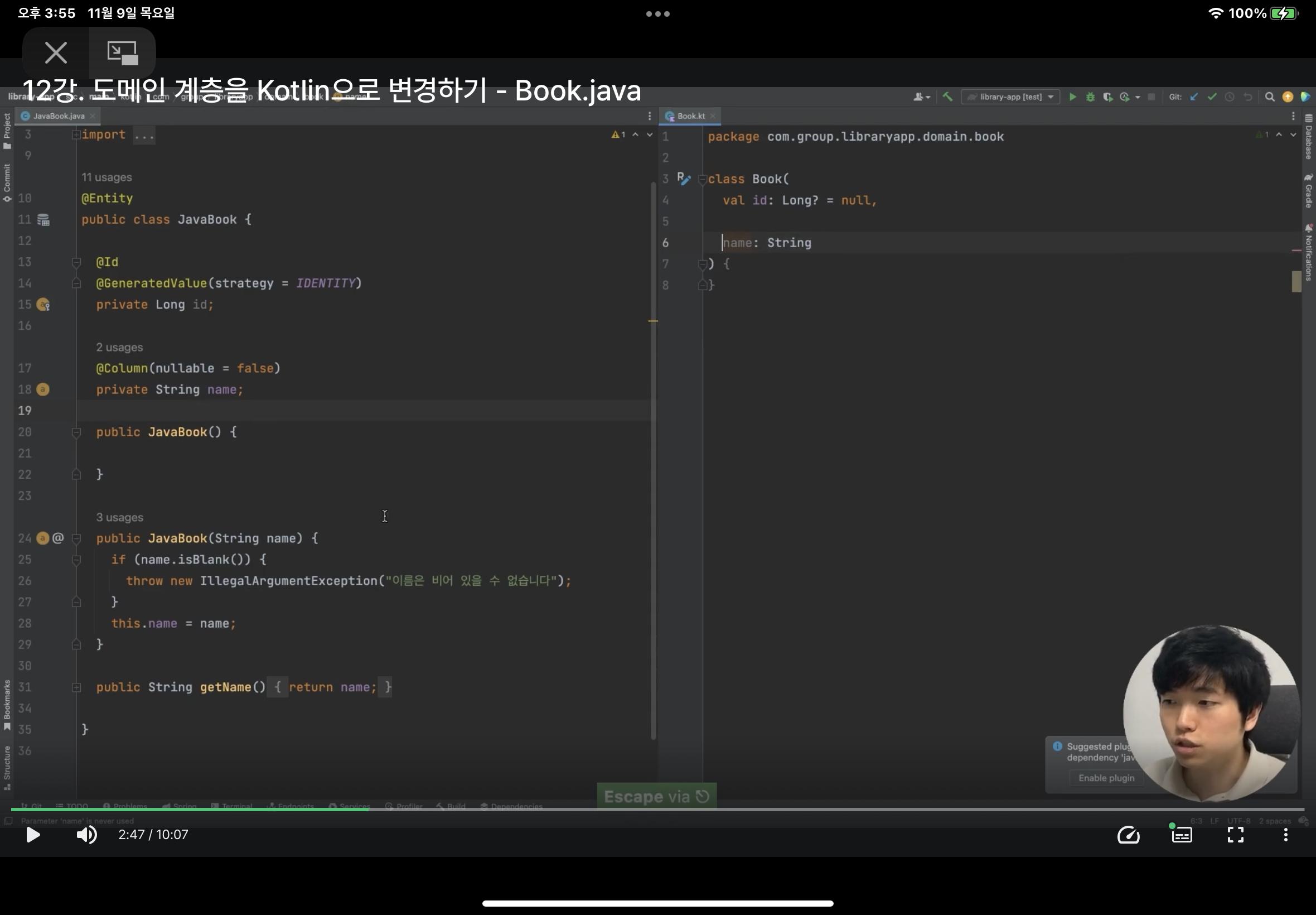Toggle the Notifications tool window
The height and width of the screenshot is (915, 1316).
[1309, 253]
